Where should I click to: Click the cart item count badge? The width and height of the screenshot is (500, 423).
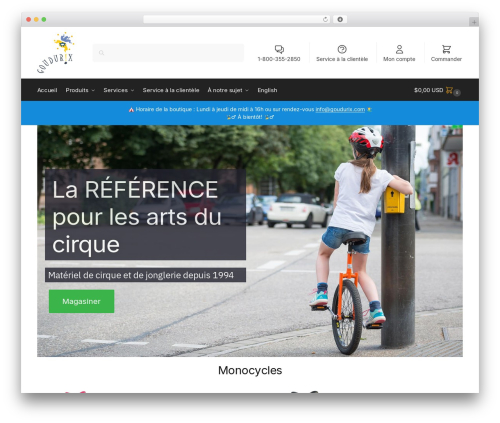(457, 93)
